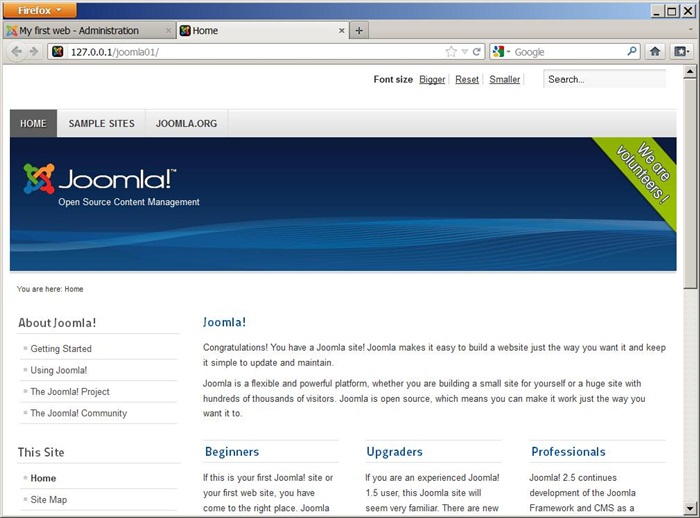700x518 pixels.
Task: Click the Joomla! article heading
Action: [225, 322]
